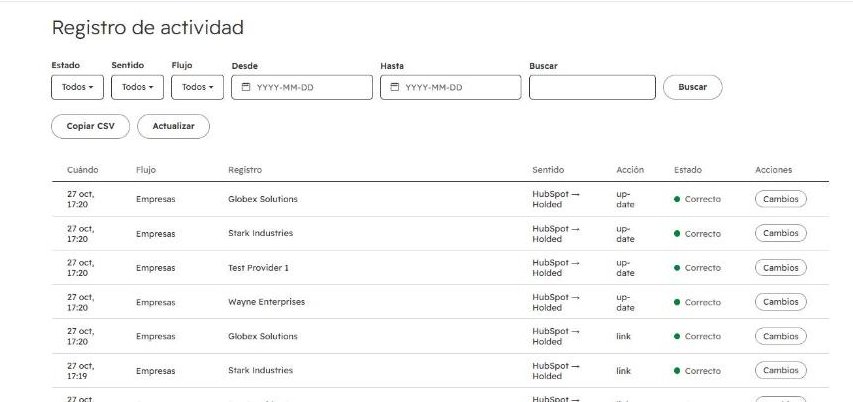Click the Correcto status in Test Provider 1 row
The height and width of the screenshot is (402, 853).
click(697, 268)
